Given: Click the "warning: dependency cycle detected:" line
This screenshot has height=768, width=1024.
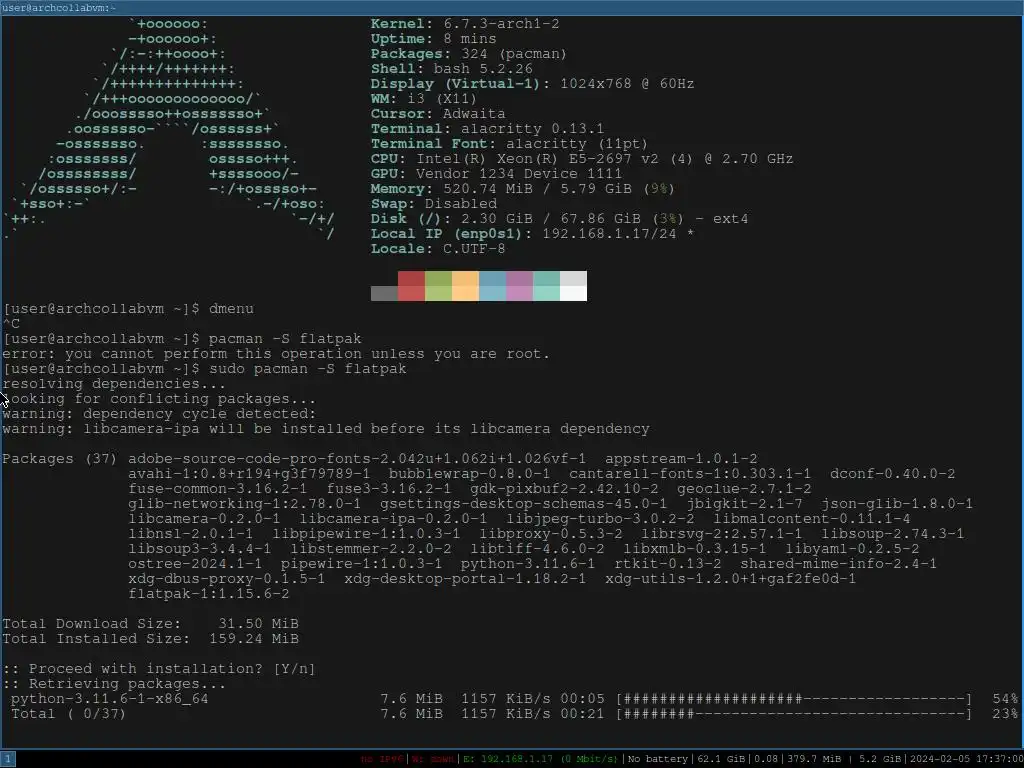Looking at the screenshot, I should click(x=159, y=414).
